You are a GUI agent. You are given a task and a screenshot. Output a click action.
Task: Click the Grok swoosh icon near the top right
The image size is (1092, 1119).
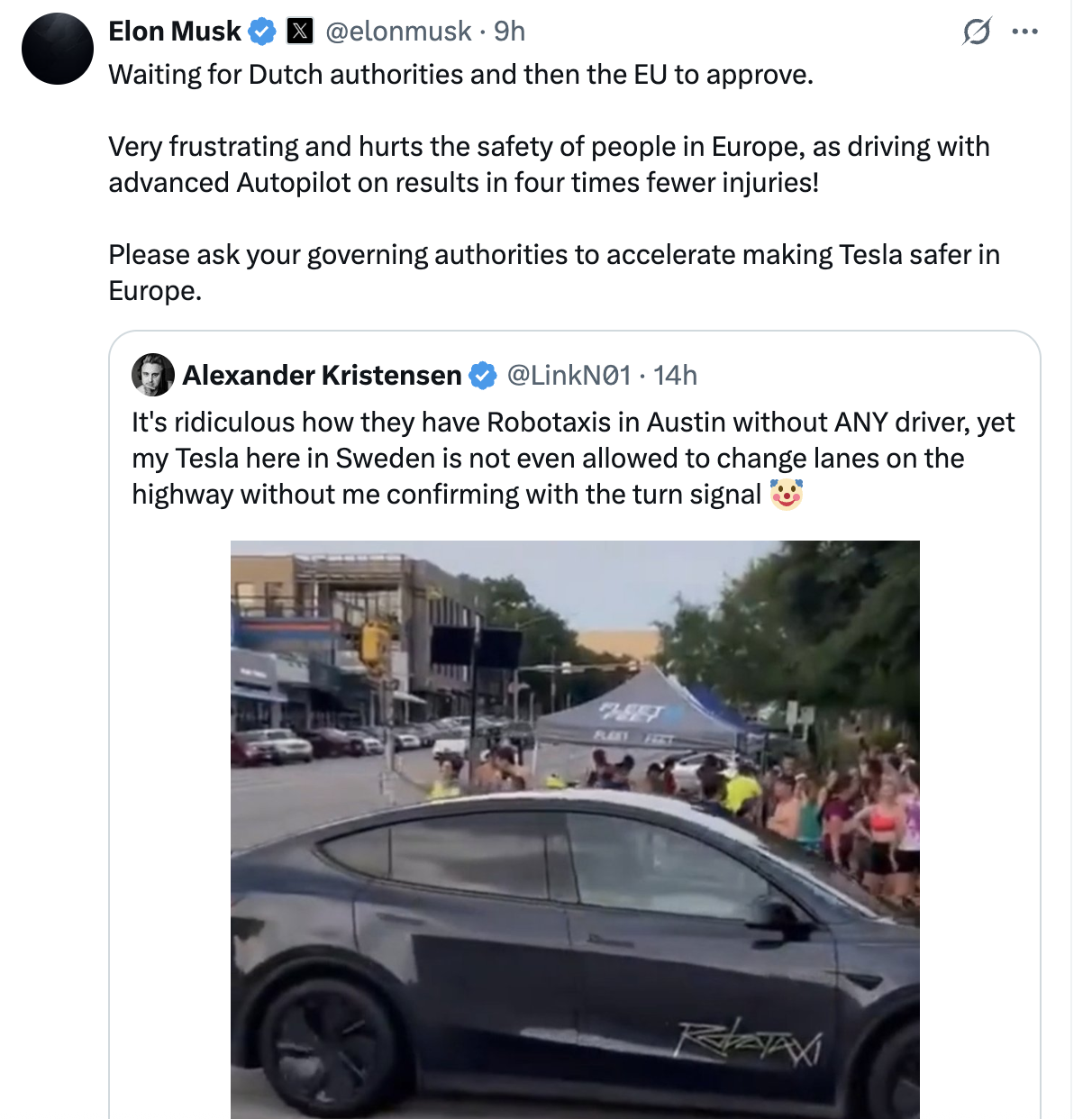(979, 30)
